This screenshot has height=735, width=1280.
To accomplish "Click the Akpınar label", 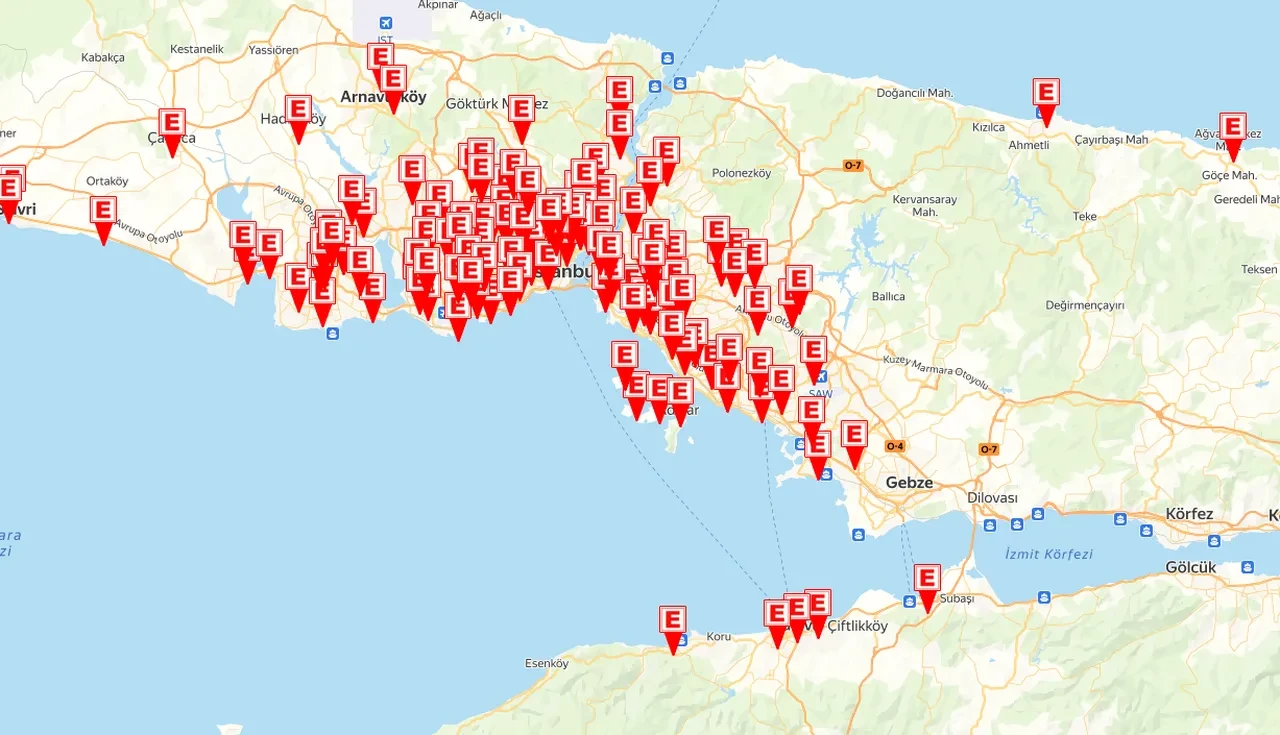I will click(x=438, y=5).
